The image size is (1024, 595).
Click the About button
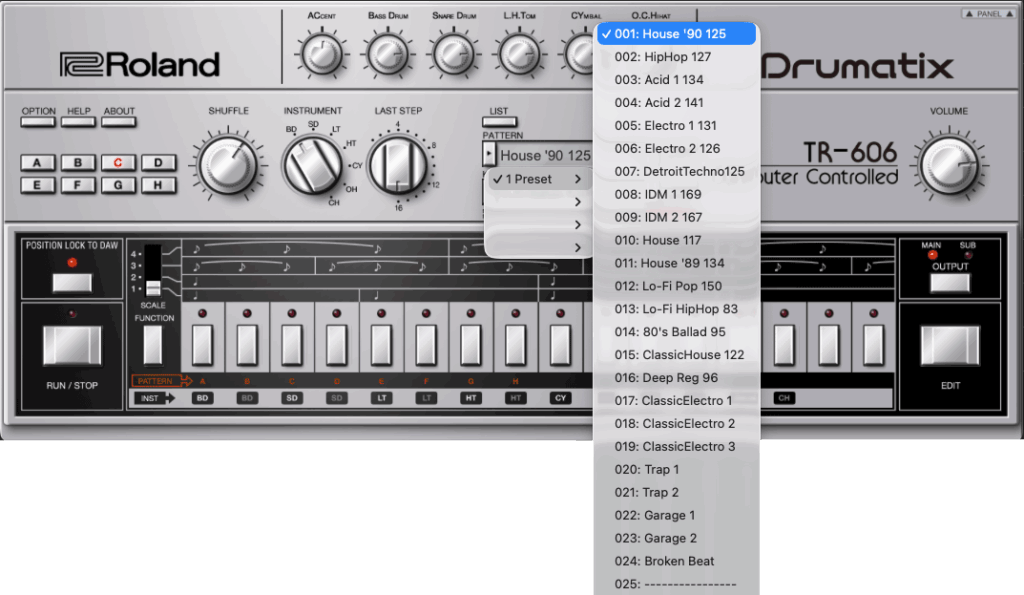[x=119, y=121]
